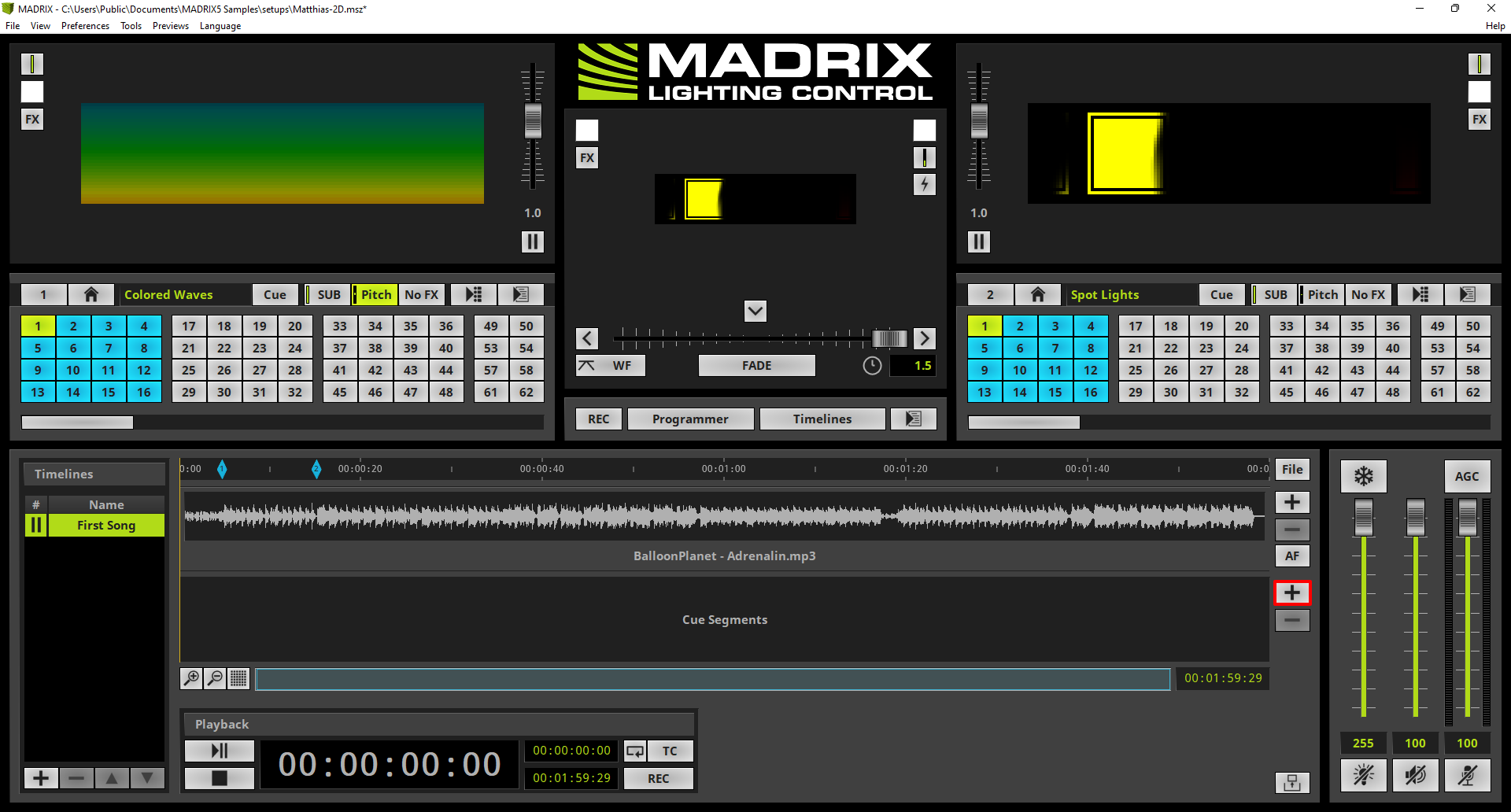This screenshot has width=1511, height=812.
Task: Click the Timelines button in center panel
Action: [x=822, y=419]
